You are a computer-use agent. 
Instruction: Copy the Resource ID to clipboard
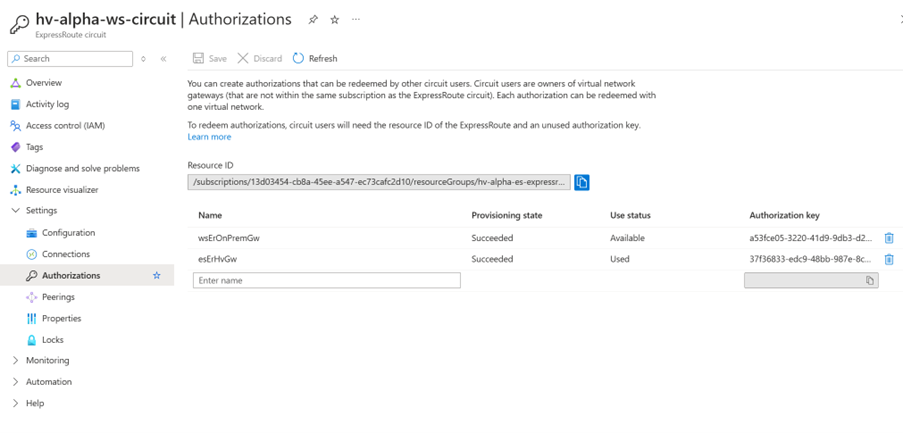pos(582,183)
